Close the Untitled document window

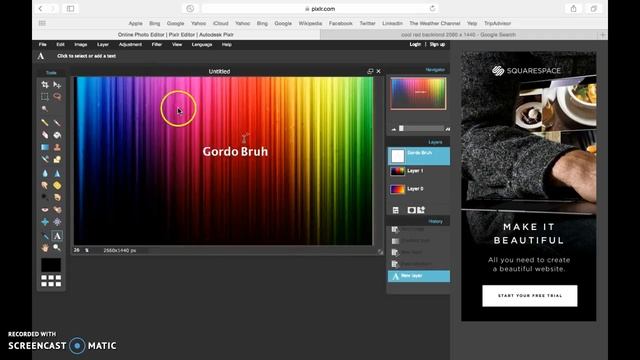[379, 71]
